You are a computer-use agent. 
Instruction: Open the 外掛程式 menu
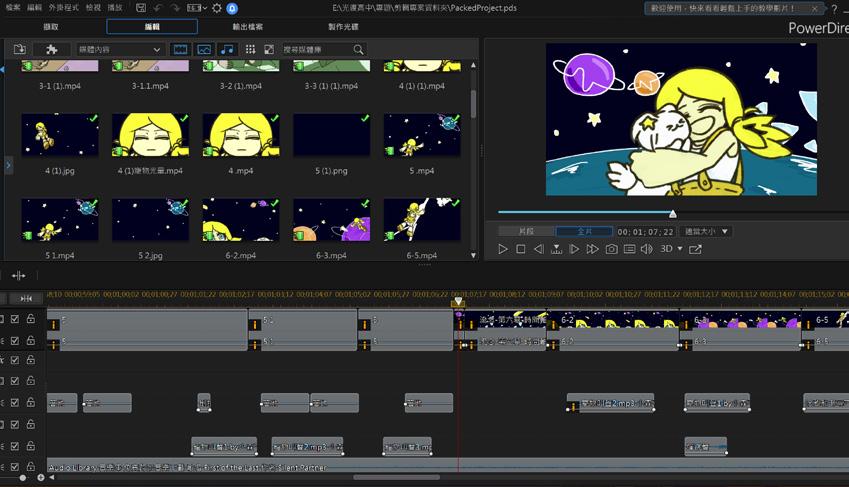pos(64,8)
